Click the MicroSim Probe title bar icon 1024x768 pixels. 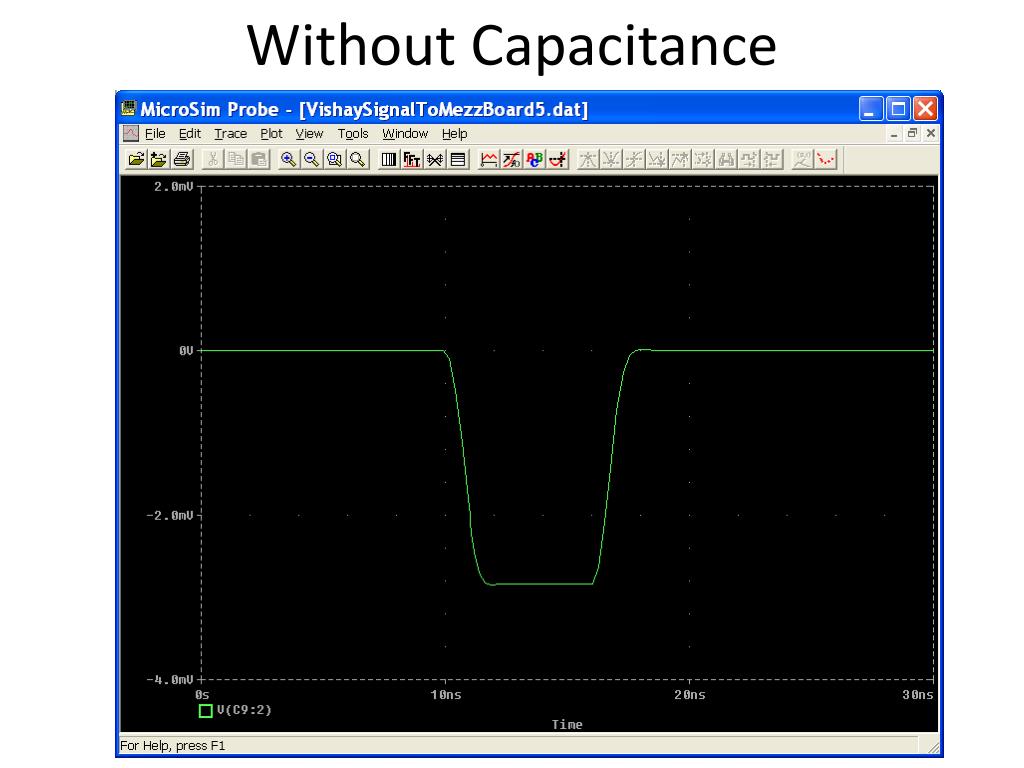point(129,108)
